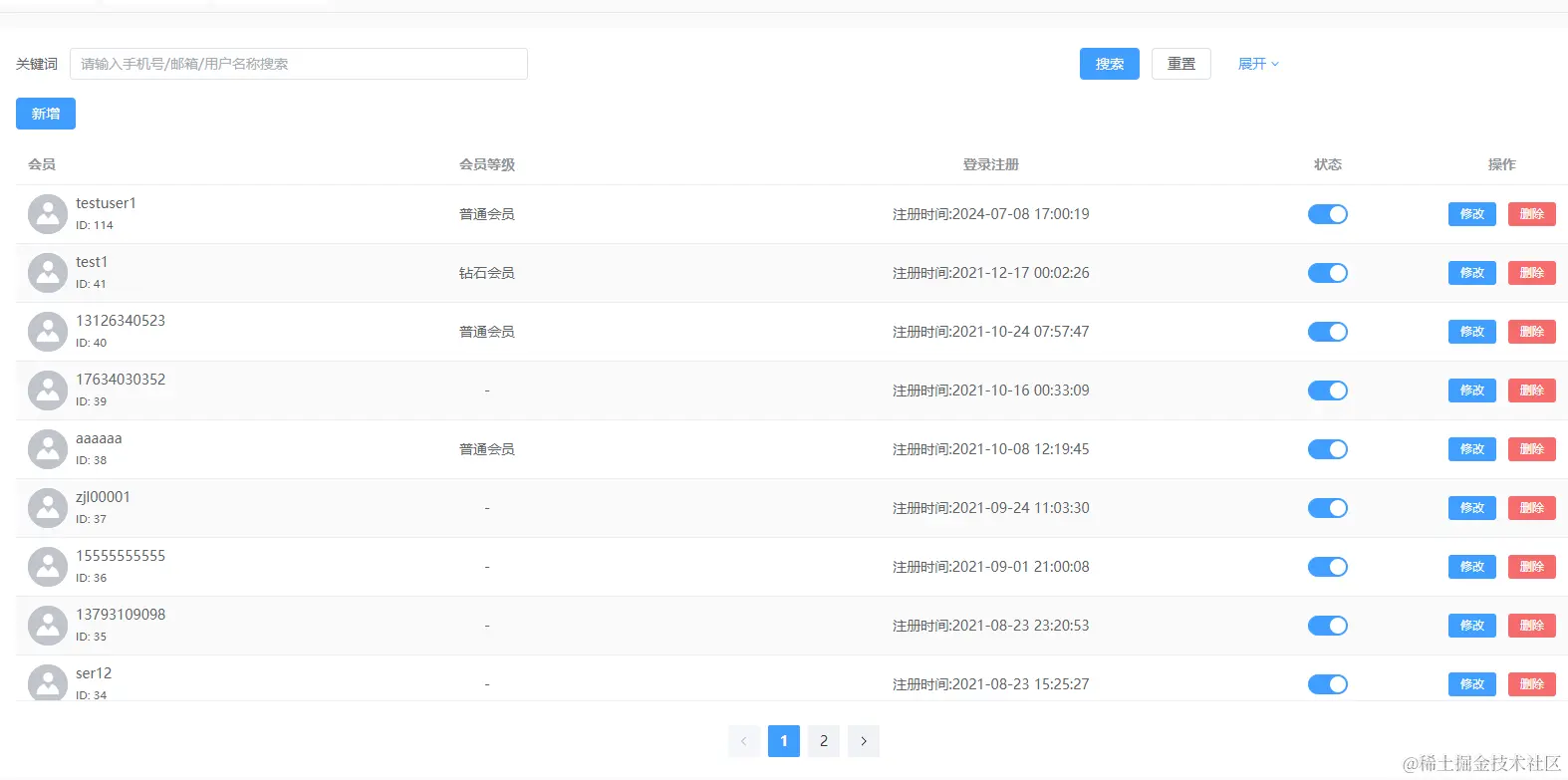Edit user 17634030352 with 修改
The height and width of the screenshot is (780, 1568).
(x=1472, y=390)
